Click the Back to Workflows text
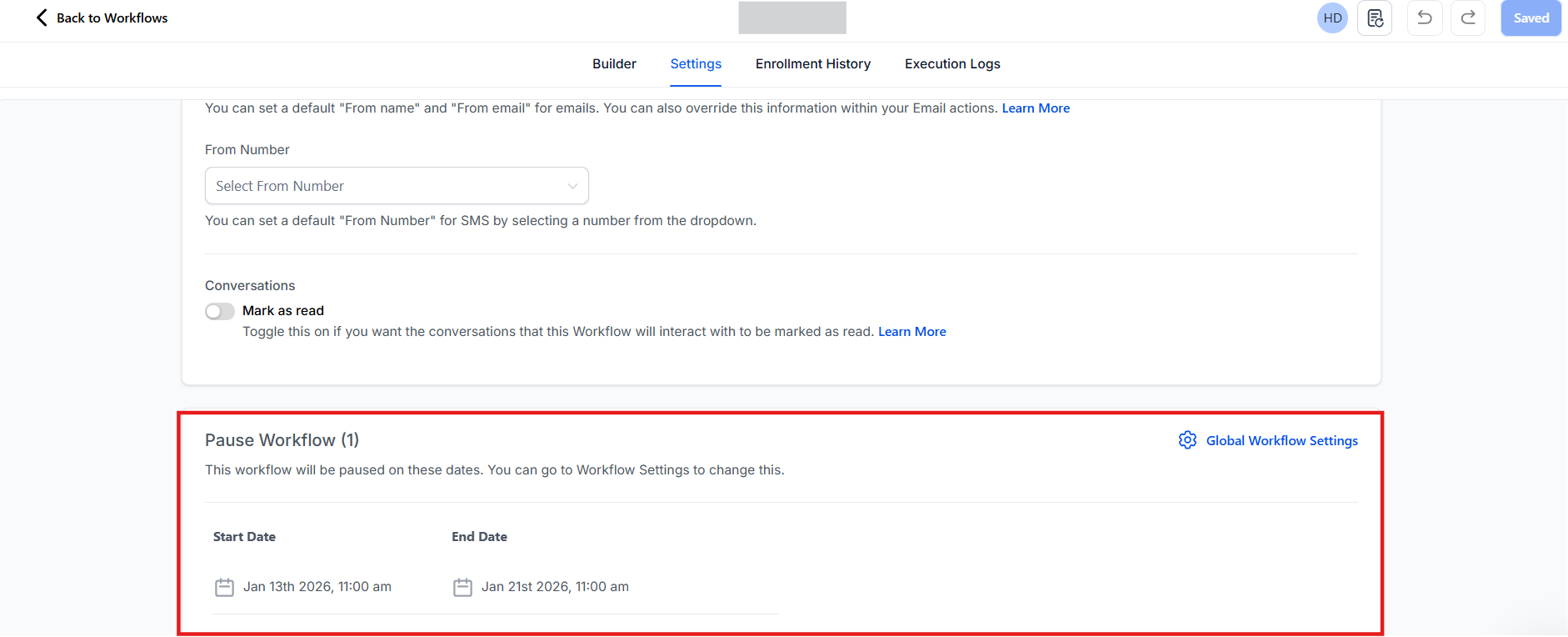 click(x=112, y=18)
